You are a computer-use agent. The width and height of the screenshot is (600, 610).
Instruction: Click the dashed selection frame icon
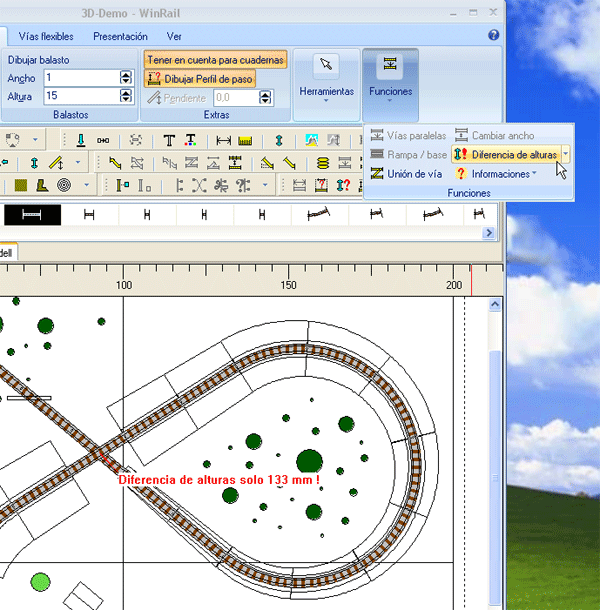135,140
